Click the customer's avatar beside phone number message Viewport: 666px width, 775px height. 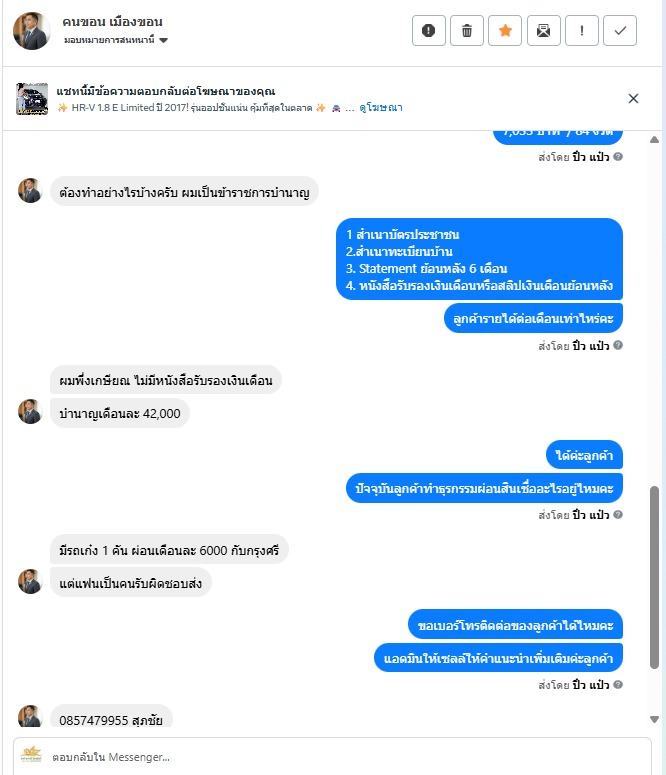30,716
